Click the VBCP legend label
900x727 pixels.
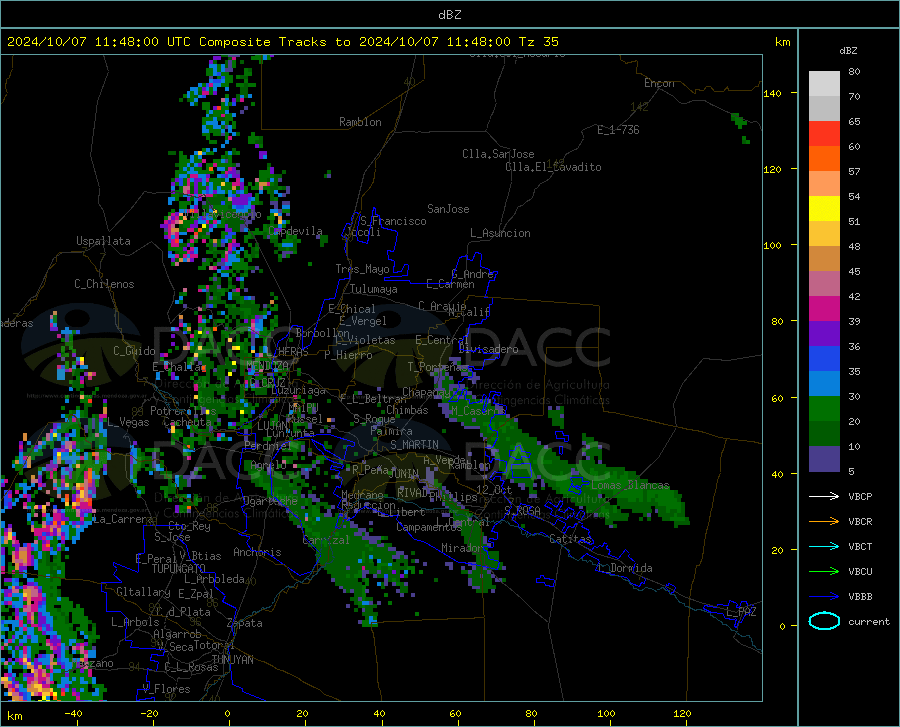point(860,496)
